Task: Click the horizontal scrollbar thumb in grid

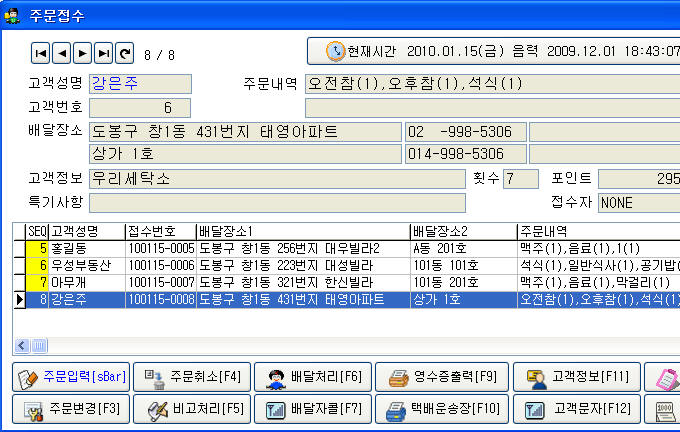Action: pos(39,346)
